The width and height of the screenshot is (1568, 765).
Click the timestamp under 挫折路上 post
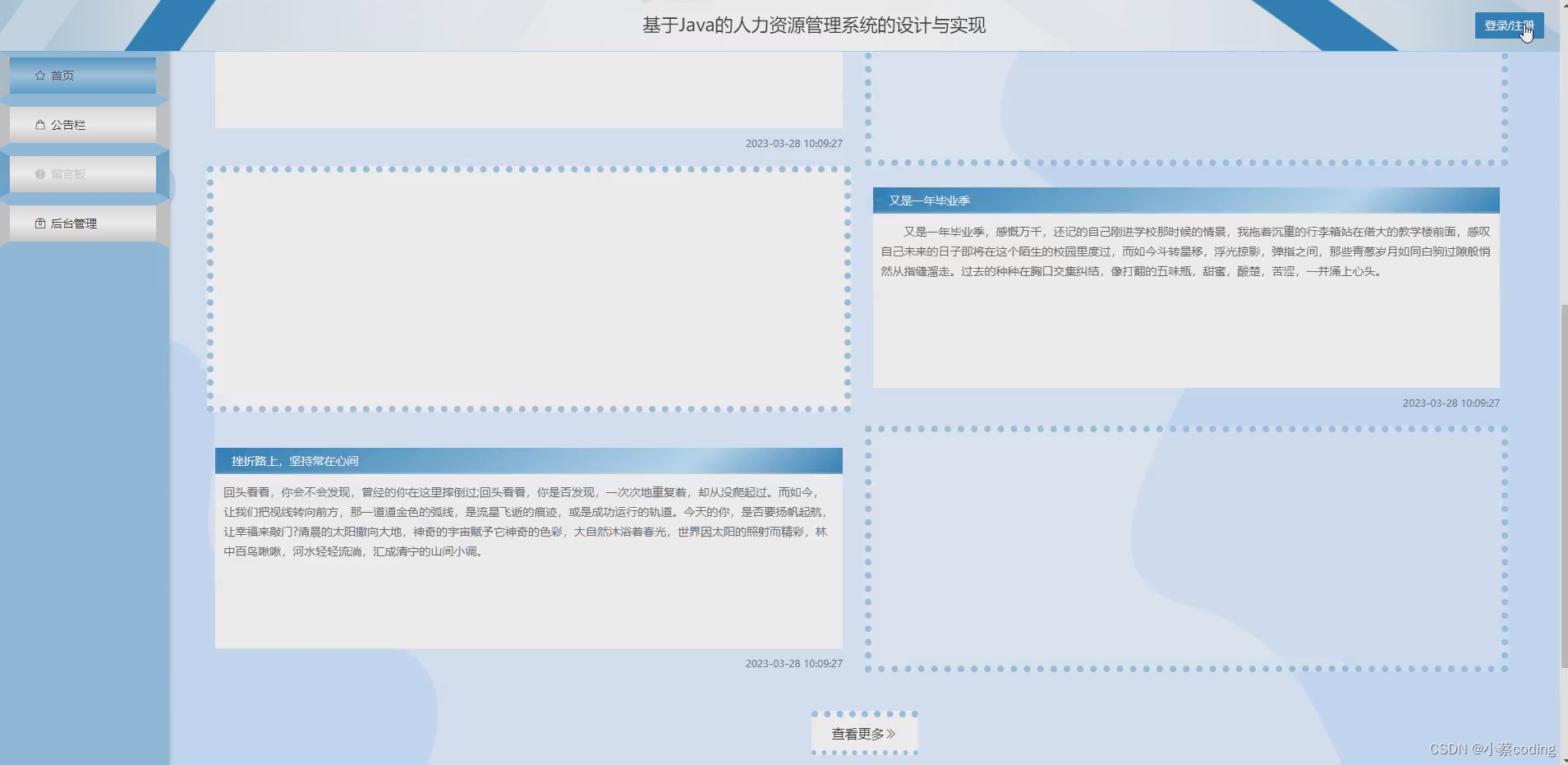793,664
